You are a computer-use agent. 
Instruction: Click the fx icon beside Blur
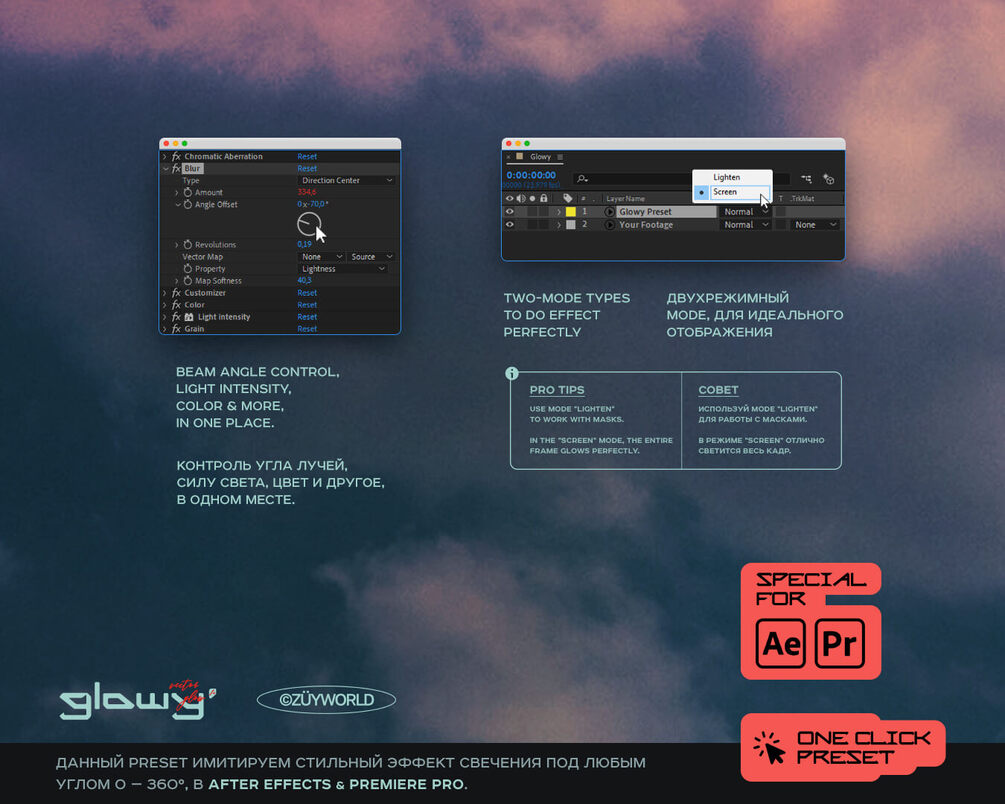coord(176,169)
